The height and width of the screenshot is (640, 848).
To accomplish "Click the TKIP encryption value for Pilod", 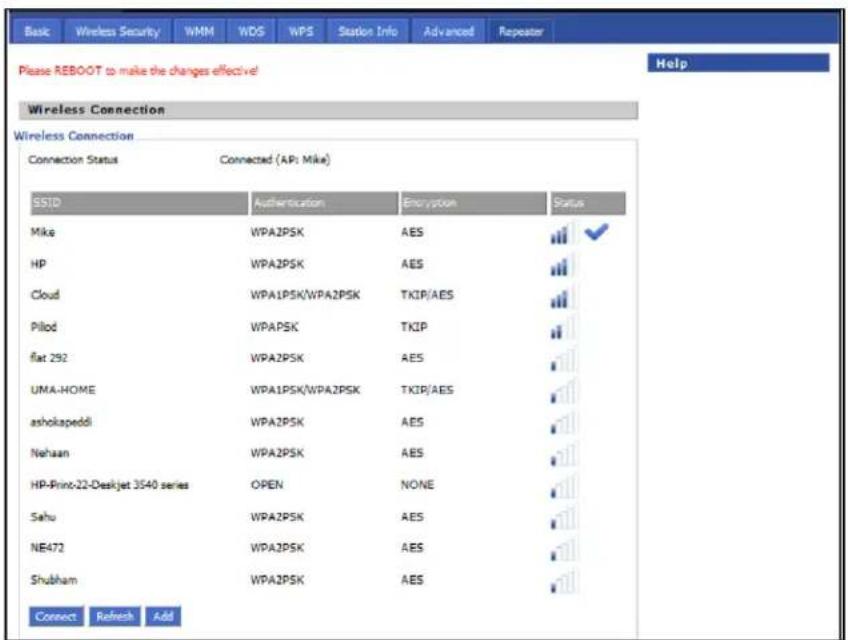I will click(x=414, y=327).
